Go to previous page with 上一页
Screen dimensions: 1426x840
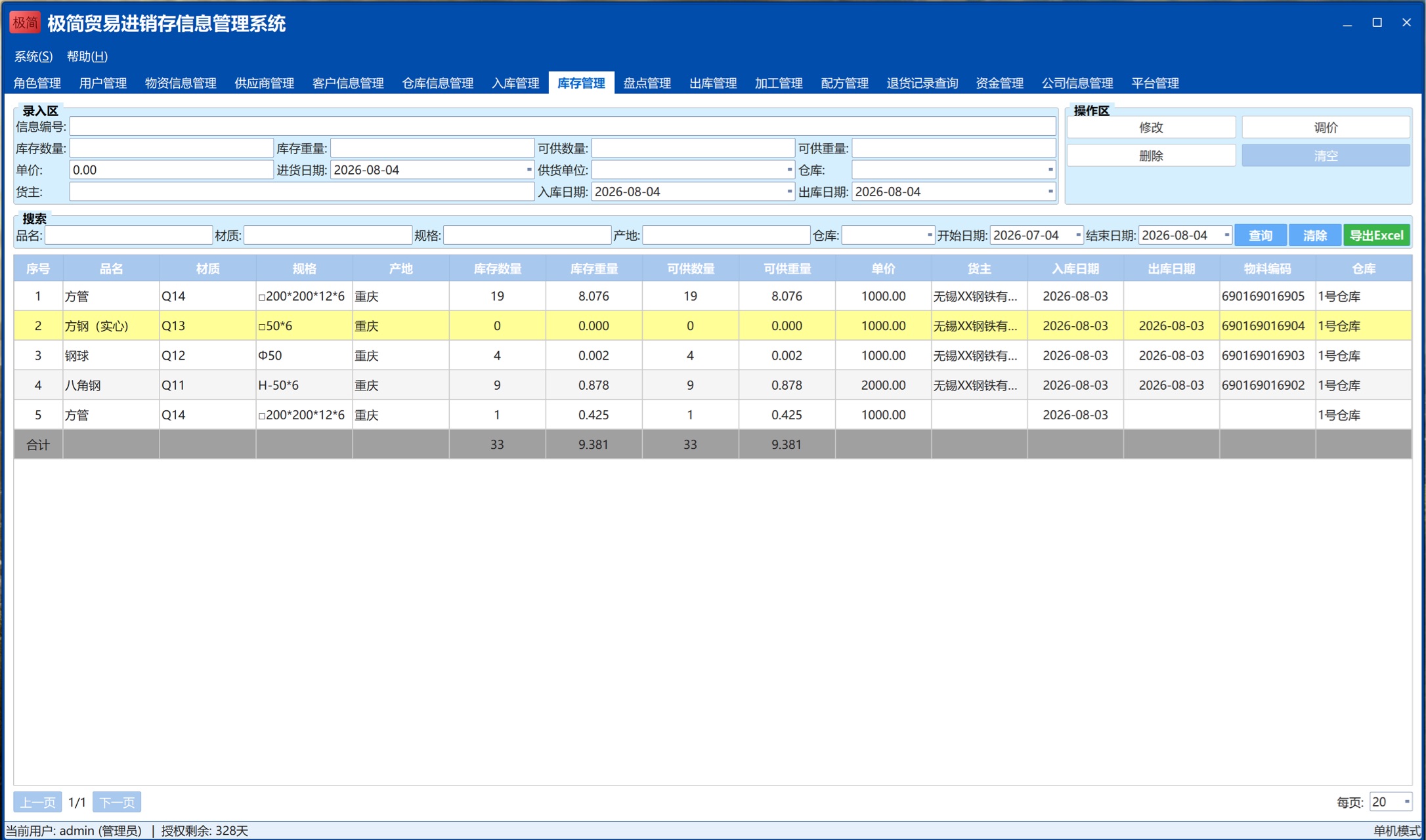coord(37,802)
